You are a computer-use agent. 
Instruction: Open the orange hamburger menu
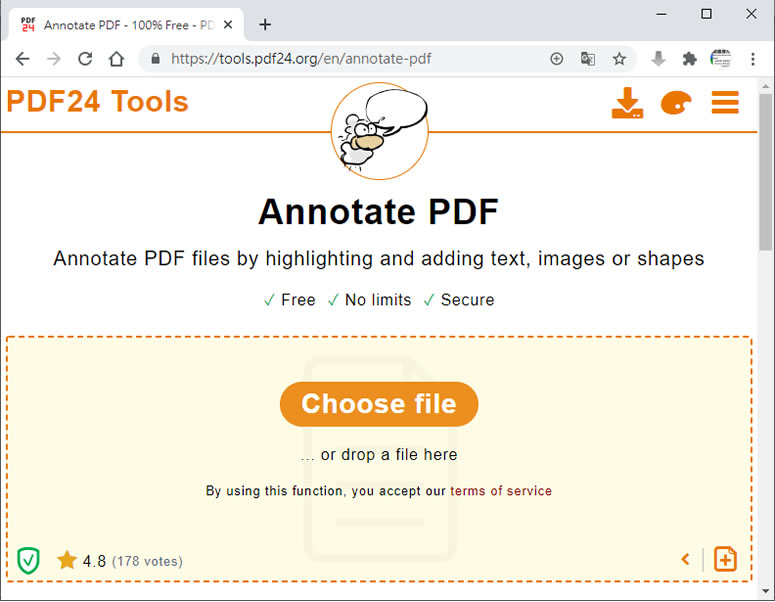tap(725, 103)
